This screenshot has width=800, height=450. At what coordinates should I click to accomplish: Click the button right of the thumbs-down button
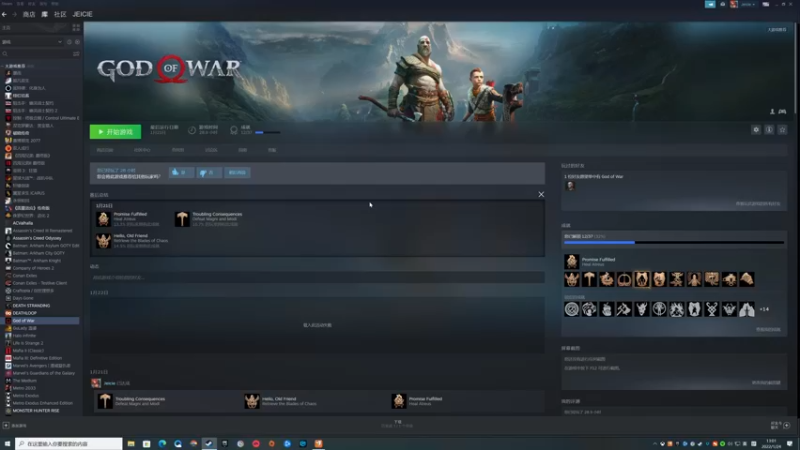237,172
